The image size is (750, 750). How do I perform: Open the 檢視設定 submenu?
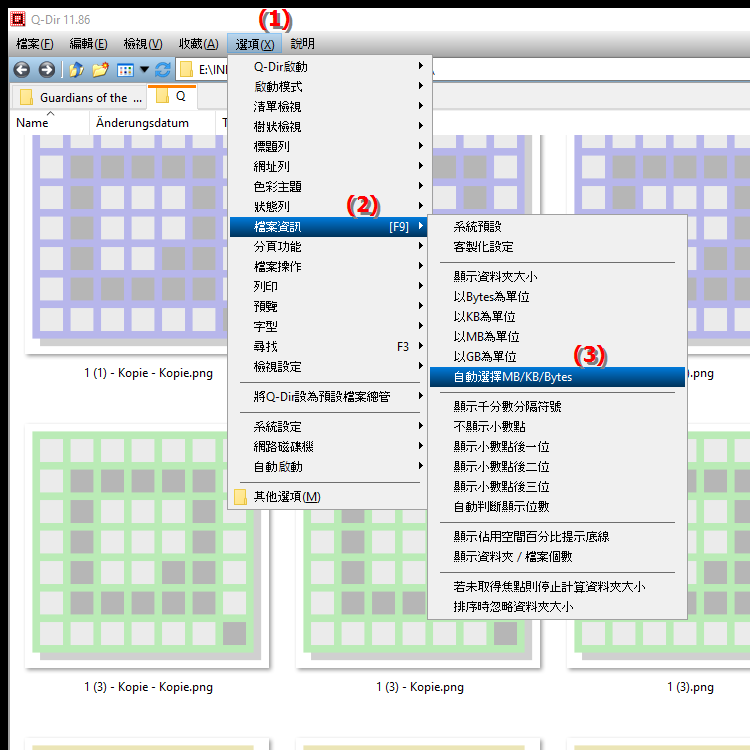(330, 367)
